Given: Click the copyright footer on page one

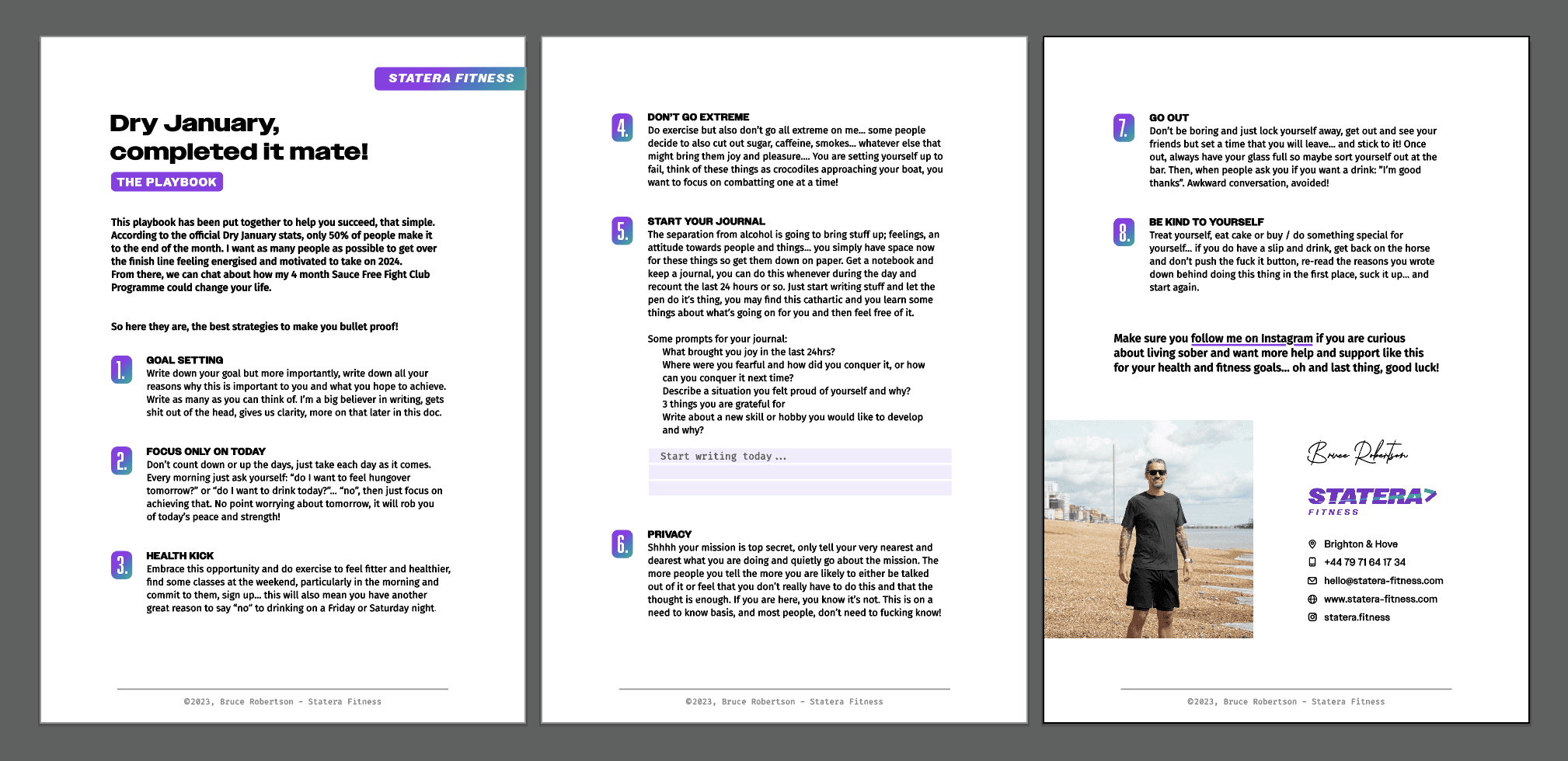Looking at the screenshot, I should pyautogui.click(x=283, y=702).
